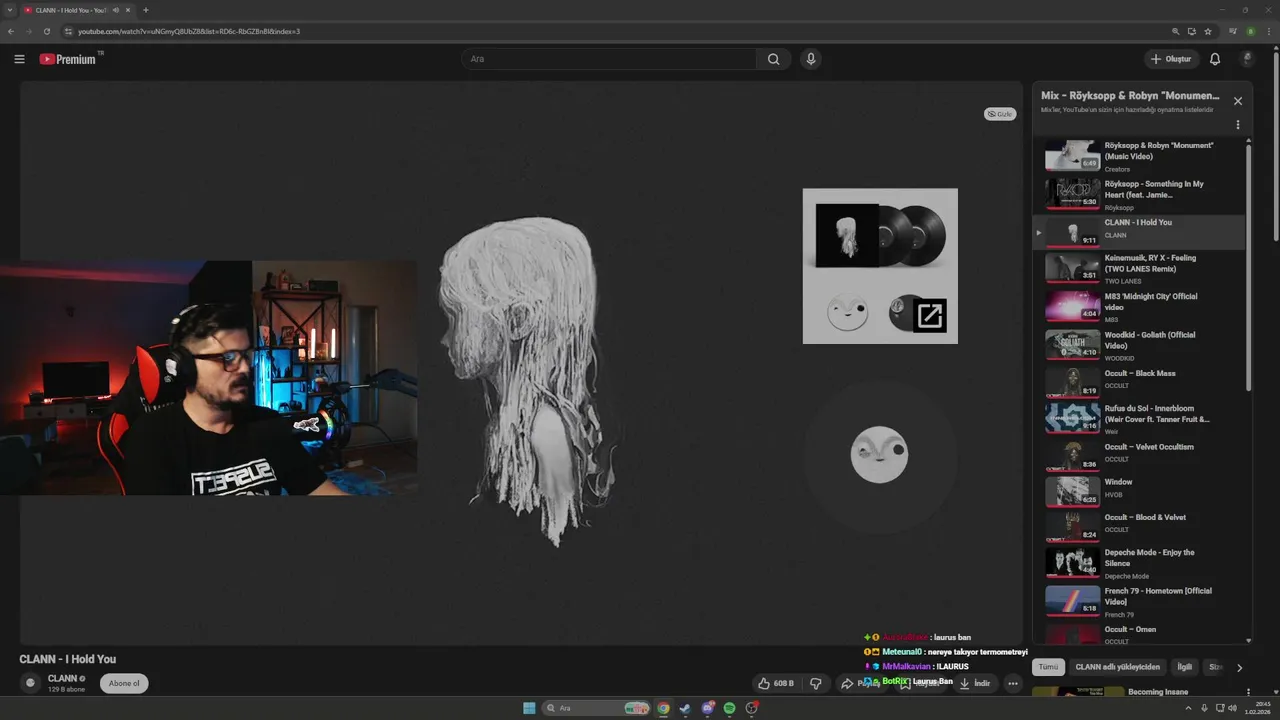Select the İlgili filter chip
Image resolution: width=1280 pixels, height=720 pixels.
(1184, 667)
